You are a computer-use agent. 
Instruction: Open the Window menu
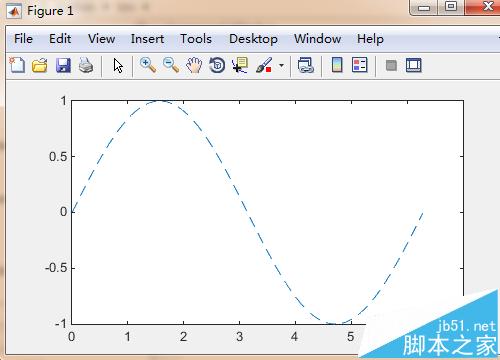[317, 39]
